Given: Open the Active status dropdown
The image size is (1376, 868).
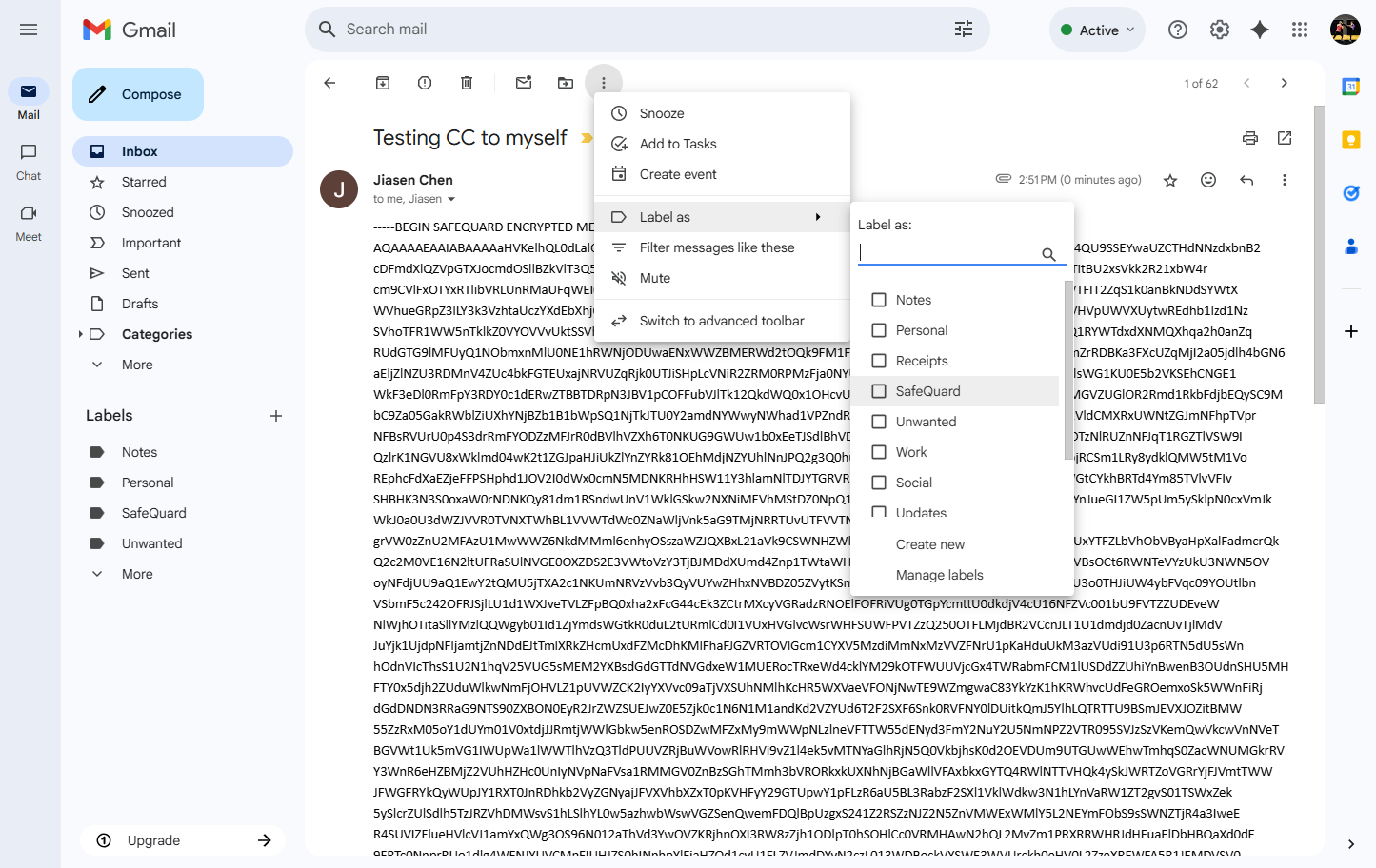Looking at the screenshot, I should 1097,30.
